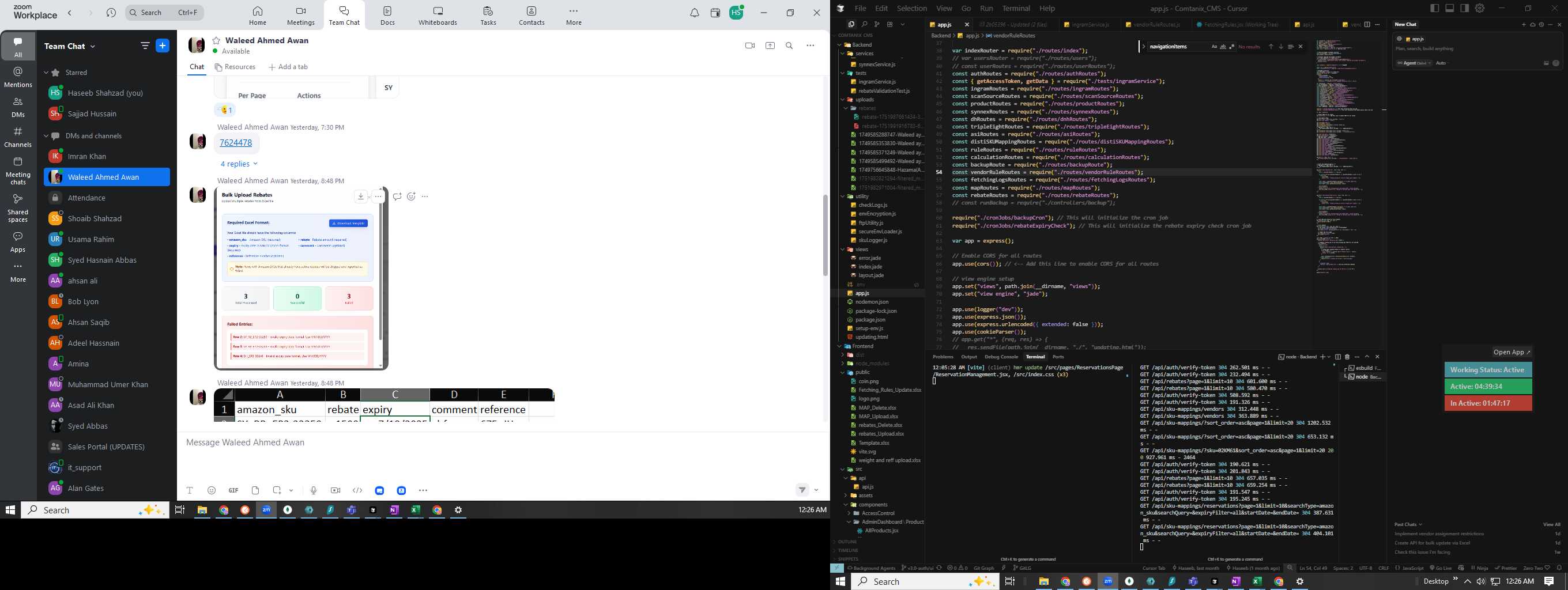
Task: Open Apps in the Zoom sidebar
Action: pyautogui.click(x=18, y=242)
